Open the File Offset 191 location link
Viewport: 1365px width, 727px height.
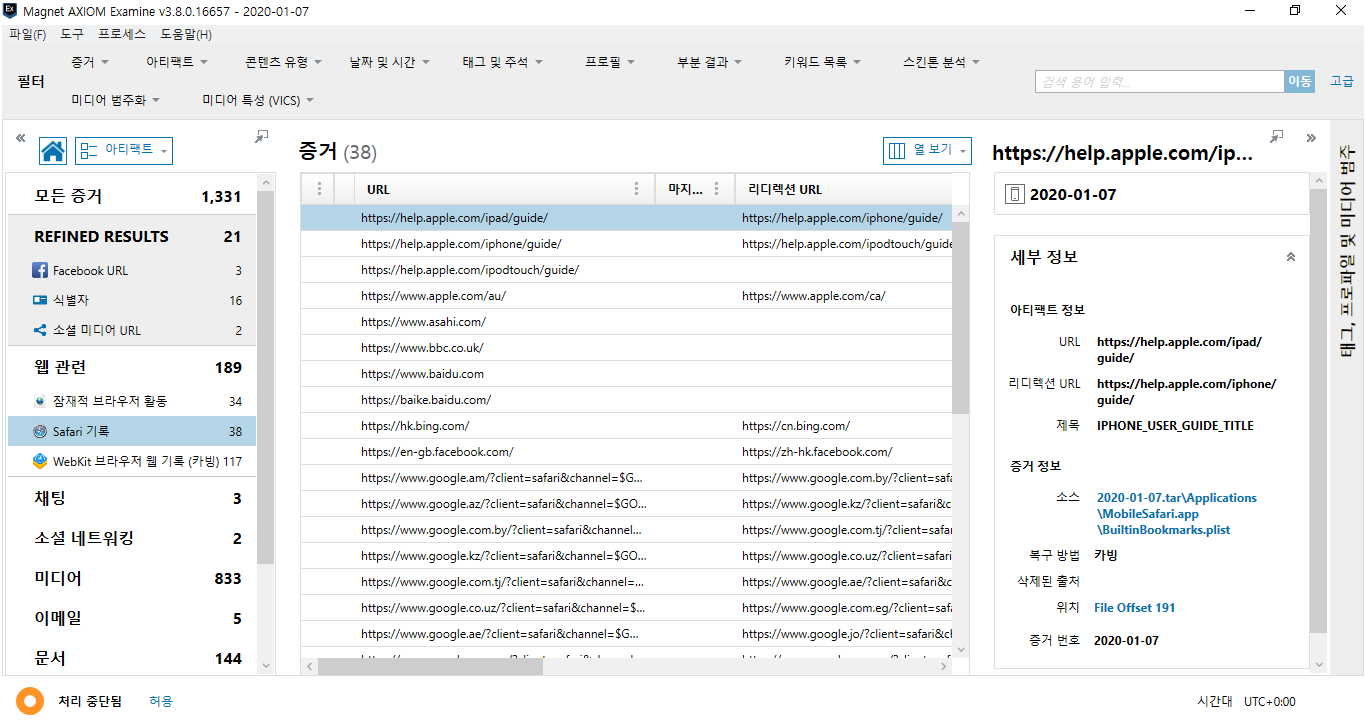coord(1134,608)
